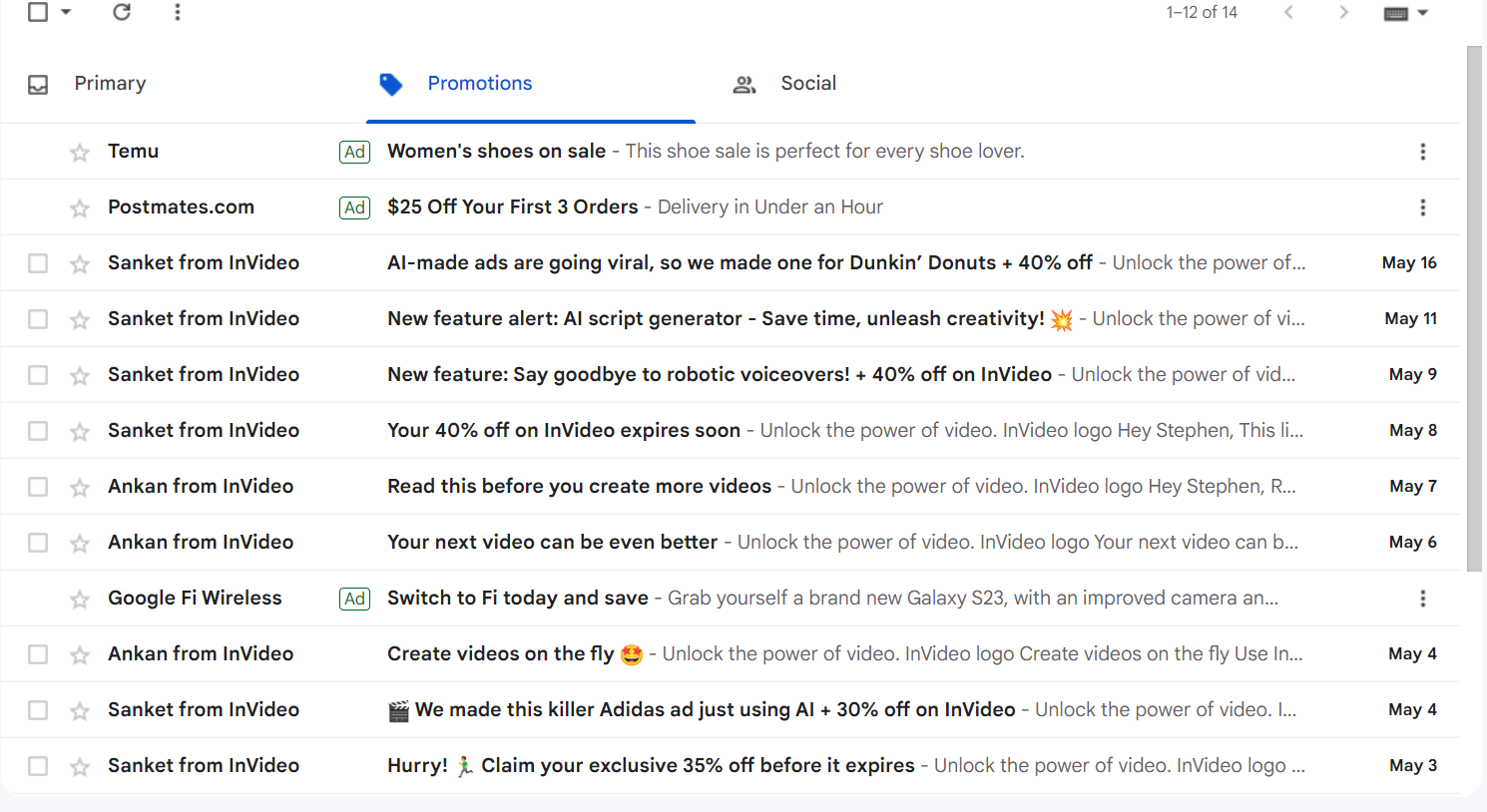Click the May 3 date
The width and height of the screenshot is (1487, 812).
point(1413,765)
